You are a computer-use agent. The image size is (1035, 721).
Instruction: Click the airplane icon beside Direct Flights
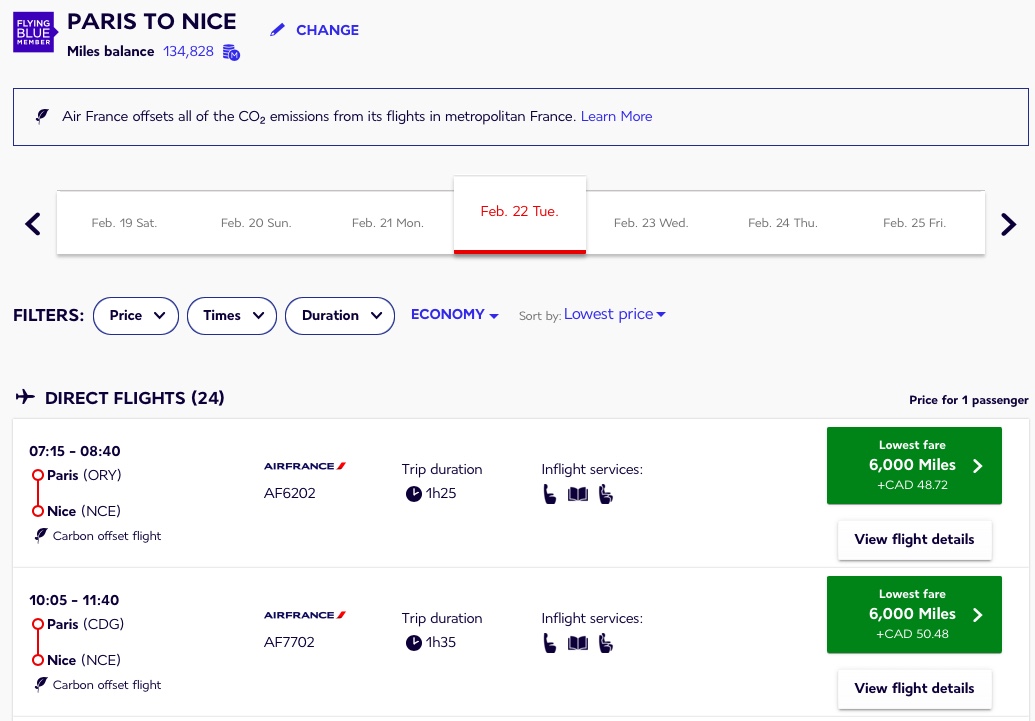25,397
